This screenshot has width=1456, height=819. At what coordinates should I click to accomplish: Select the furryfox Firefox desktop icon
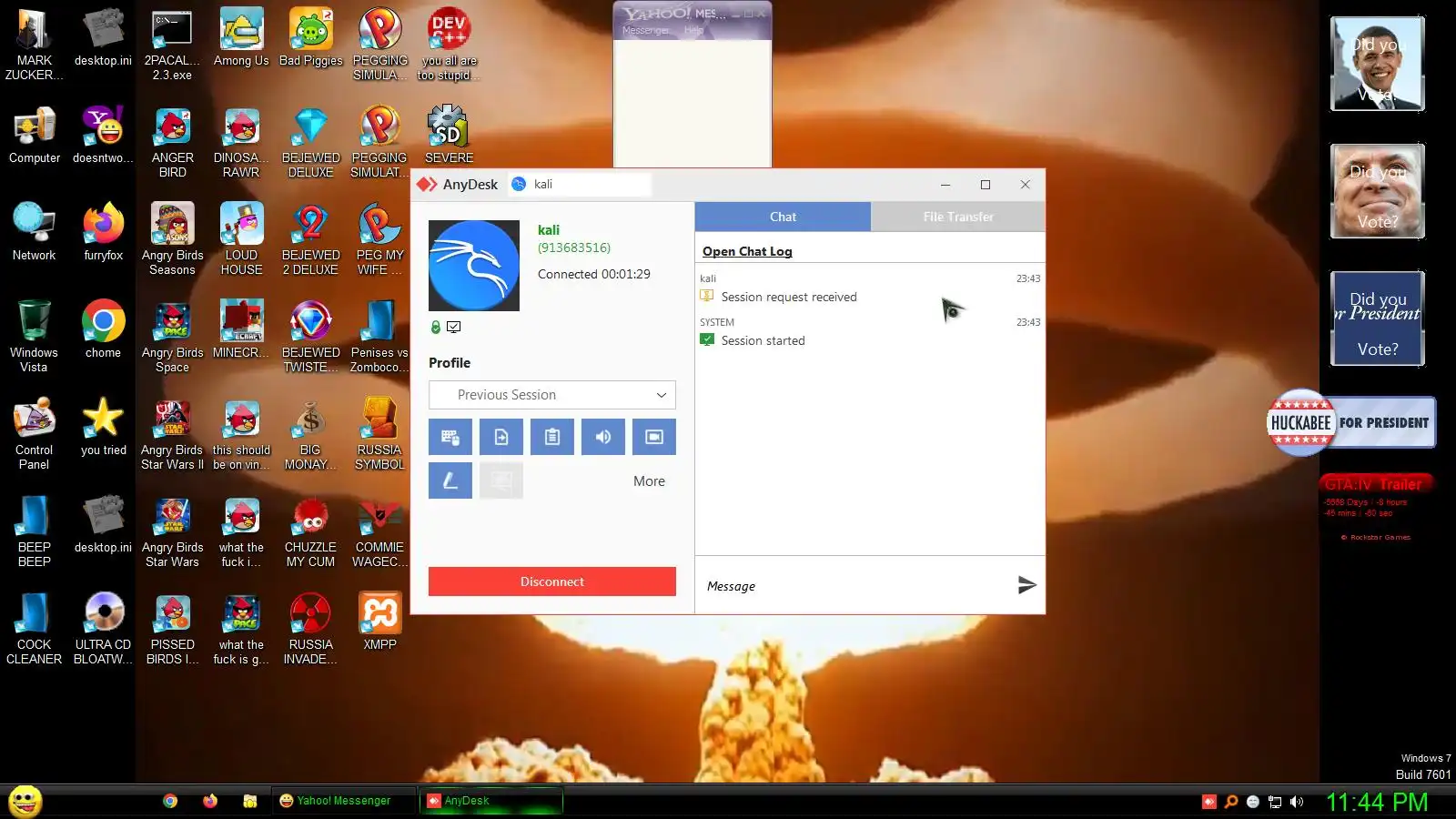click(104, 232)
